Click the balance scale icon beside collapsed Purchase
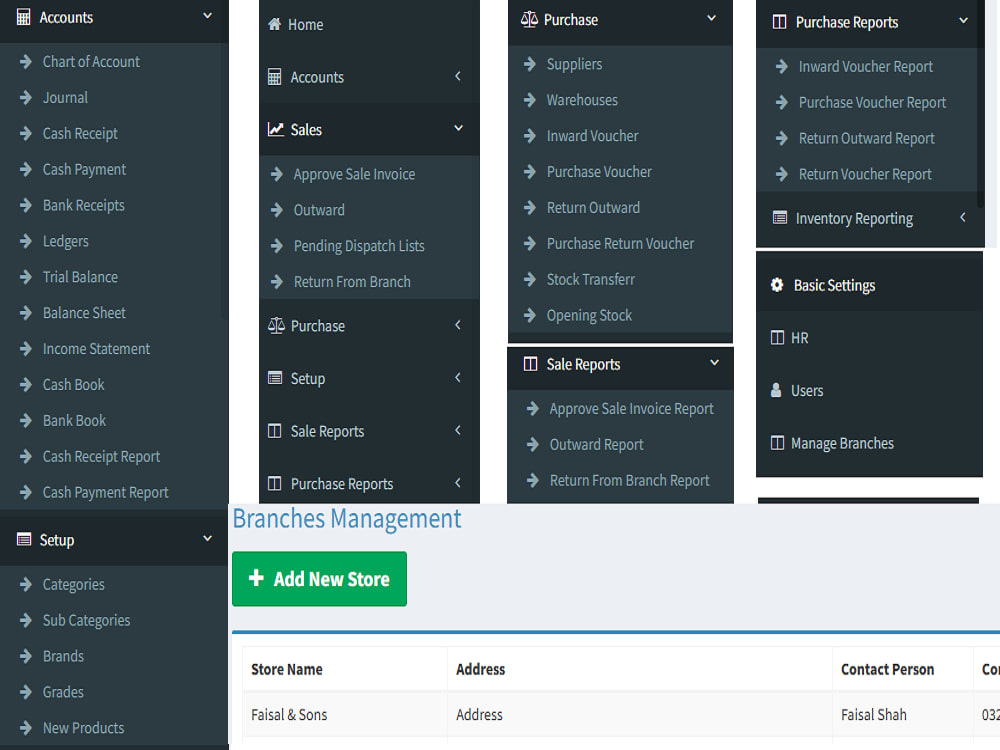The width and height of the screenshot is (1000, 750). click(276, 326)
